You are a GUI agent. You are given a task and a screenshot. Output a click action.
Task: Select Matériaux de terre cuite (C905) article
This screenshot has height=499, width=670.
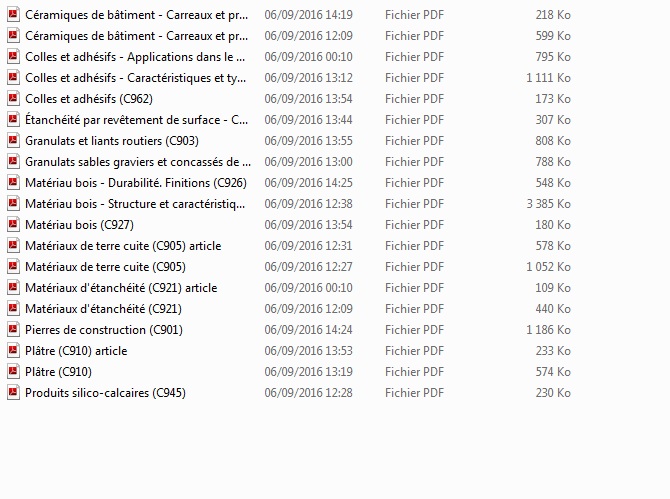(x=123, y=246)
